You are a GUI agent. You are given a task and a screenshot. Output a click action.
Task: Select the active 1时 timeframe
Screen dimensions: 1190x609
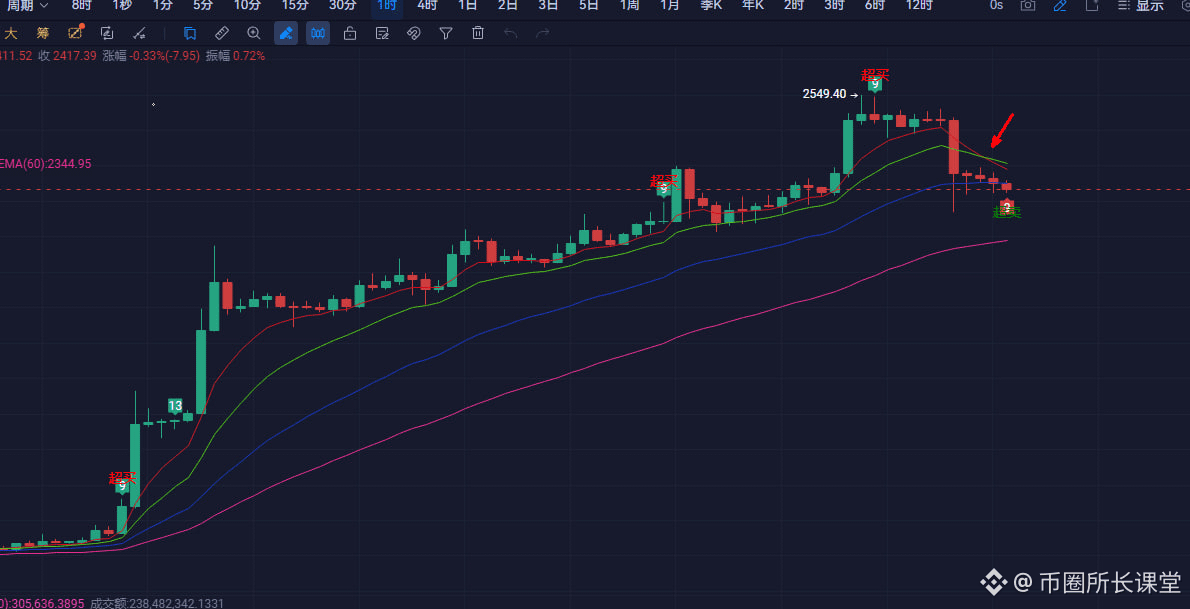[387, 5]
